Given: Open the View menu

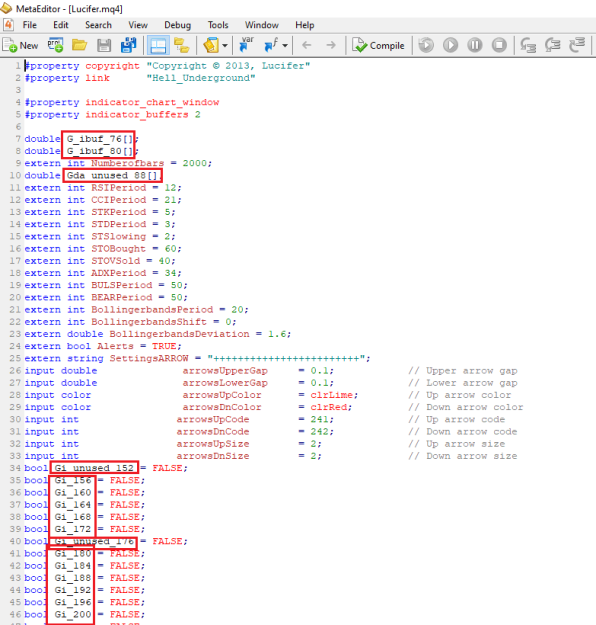Looking at the screenshot, I should point(138,25).
